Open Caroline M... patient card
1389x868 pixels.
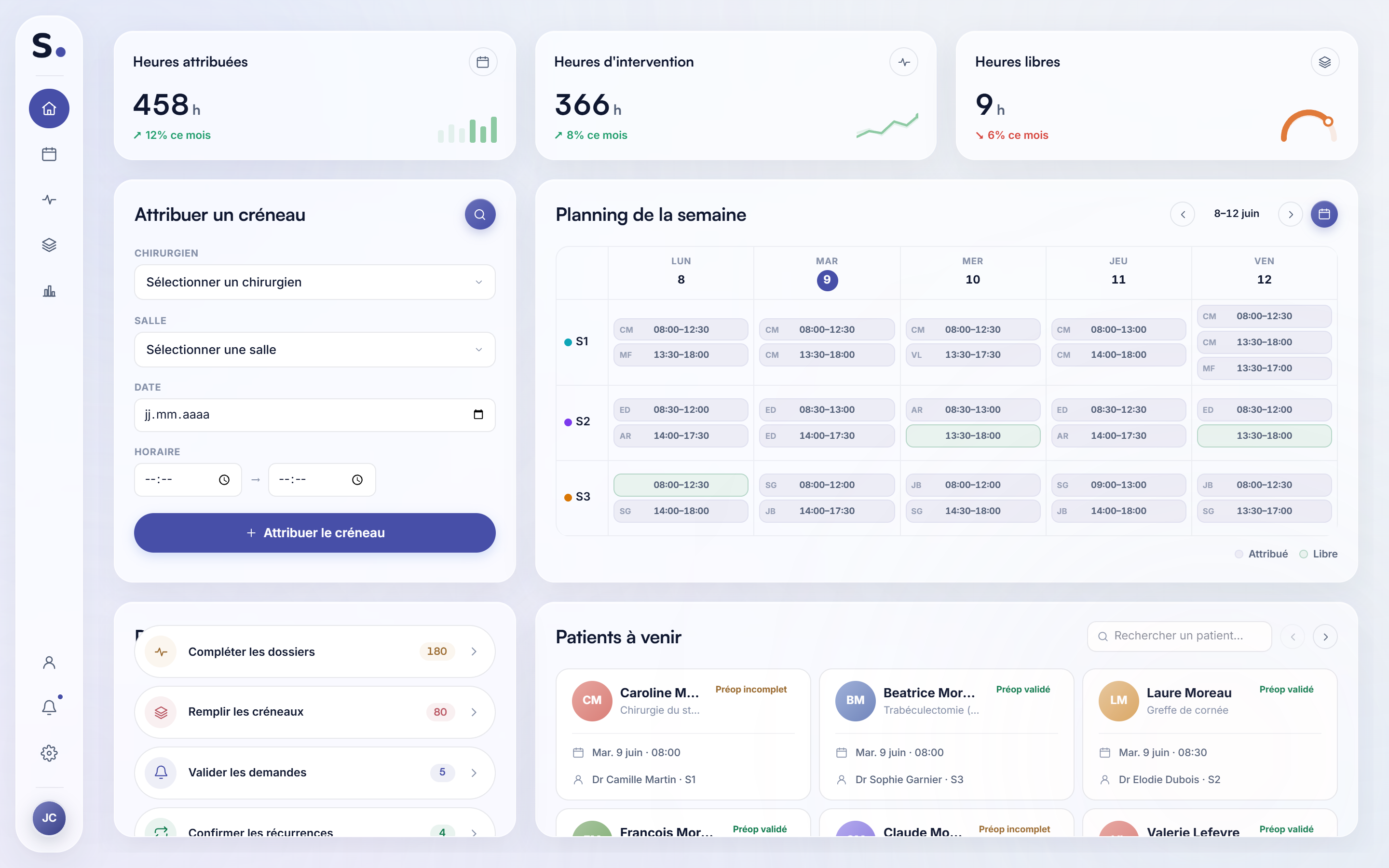[x=683, y=734]
